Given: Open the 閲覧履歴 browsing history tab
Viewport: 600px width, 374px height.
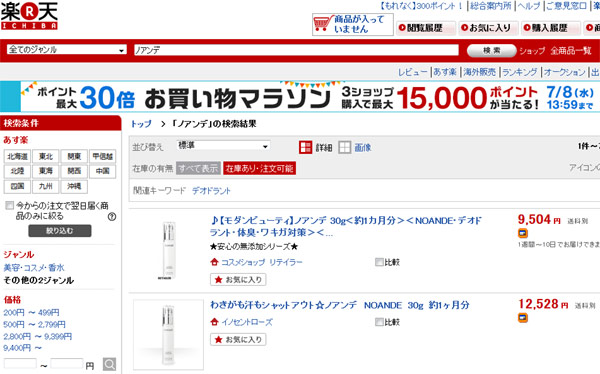Looking at the screenshot, I should (x=426, y=28).
